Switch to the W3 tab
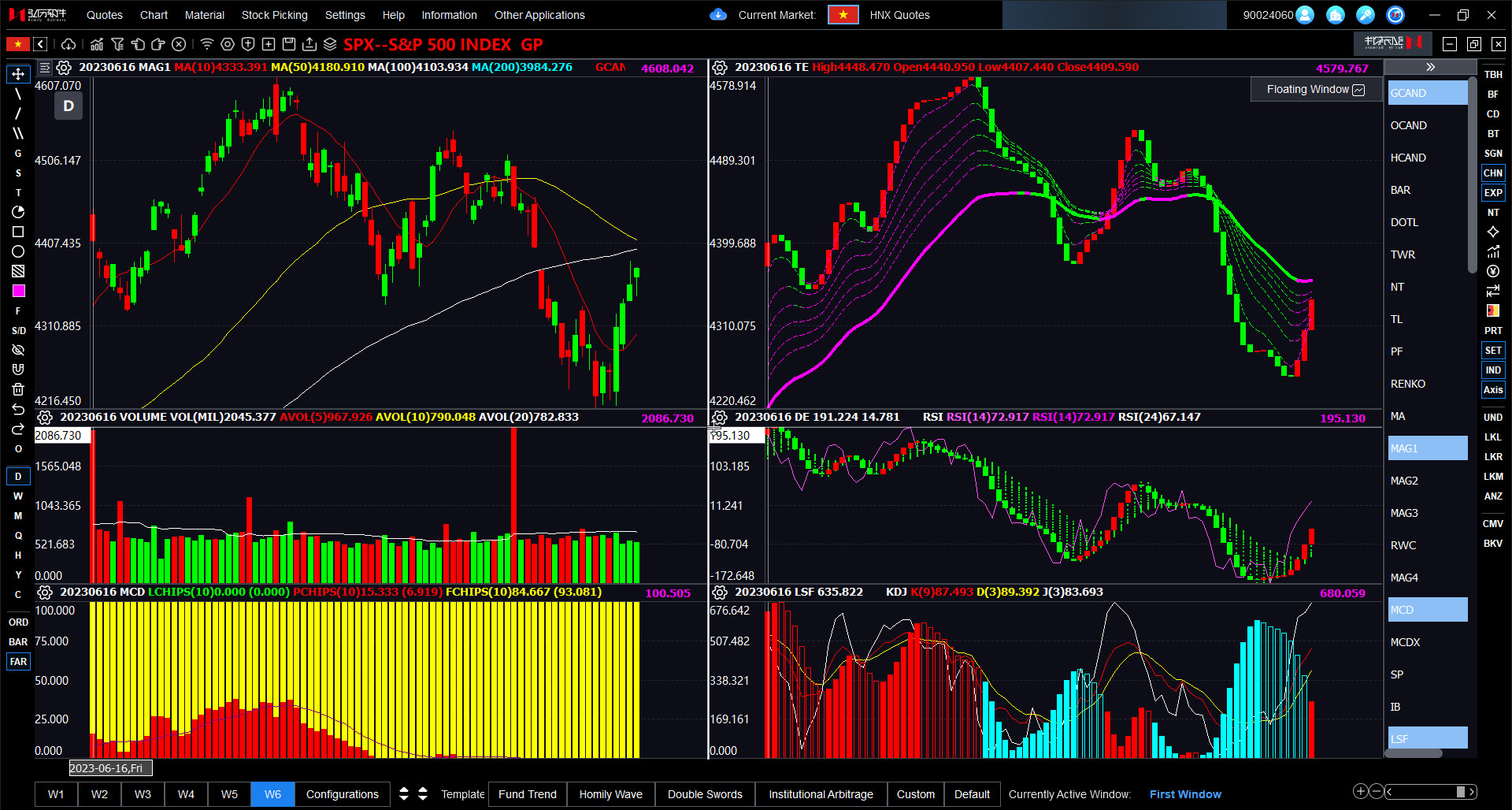Screen dimensions: 1512x810 click(143, 794)
